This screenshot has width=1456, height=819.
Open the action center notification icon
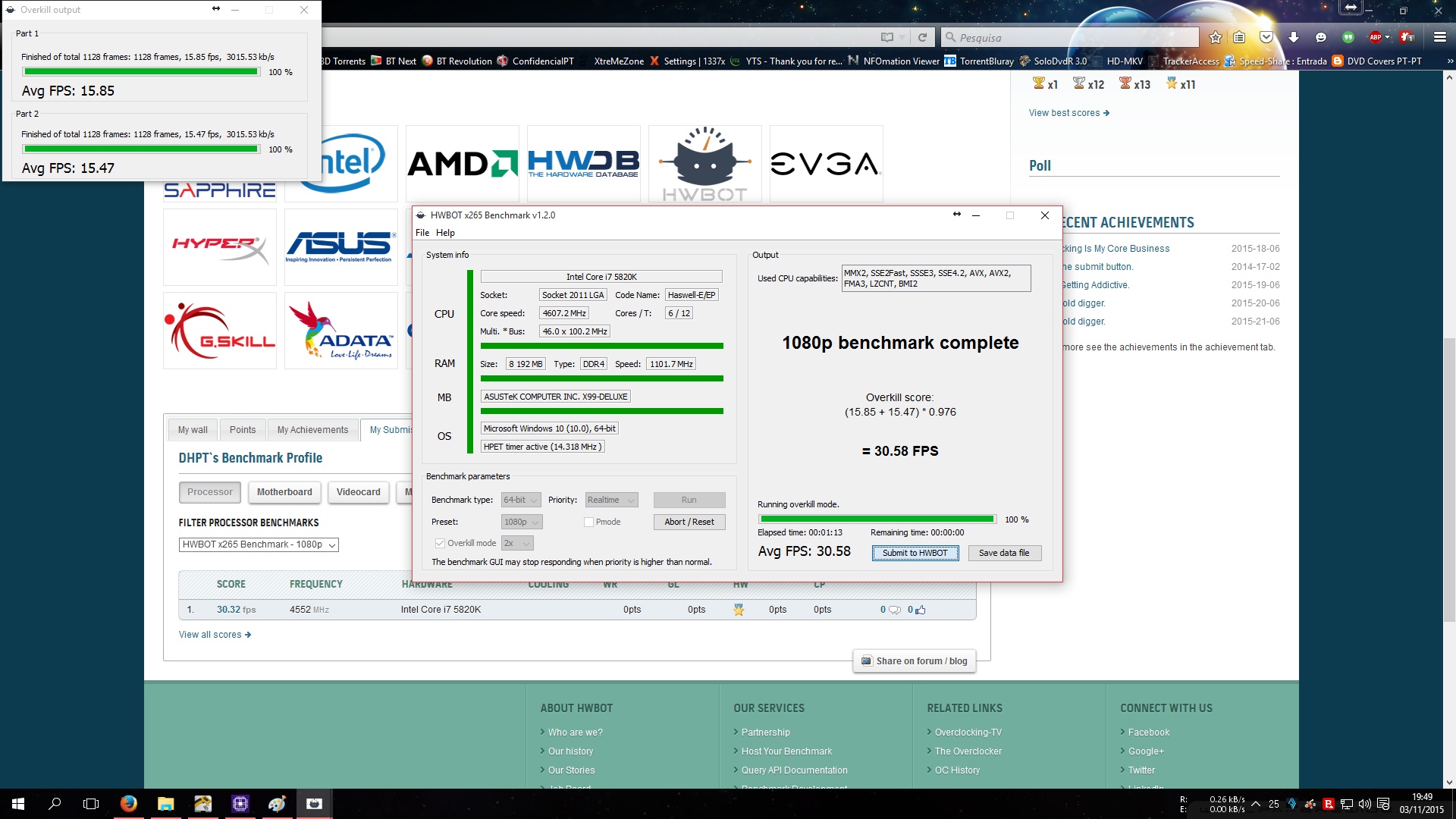[x=1383, y=804]
